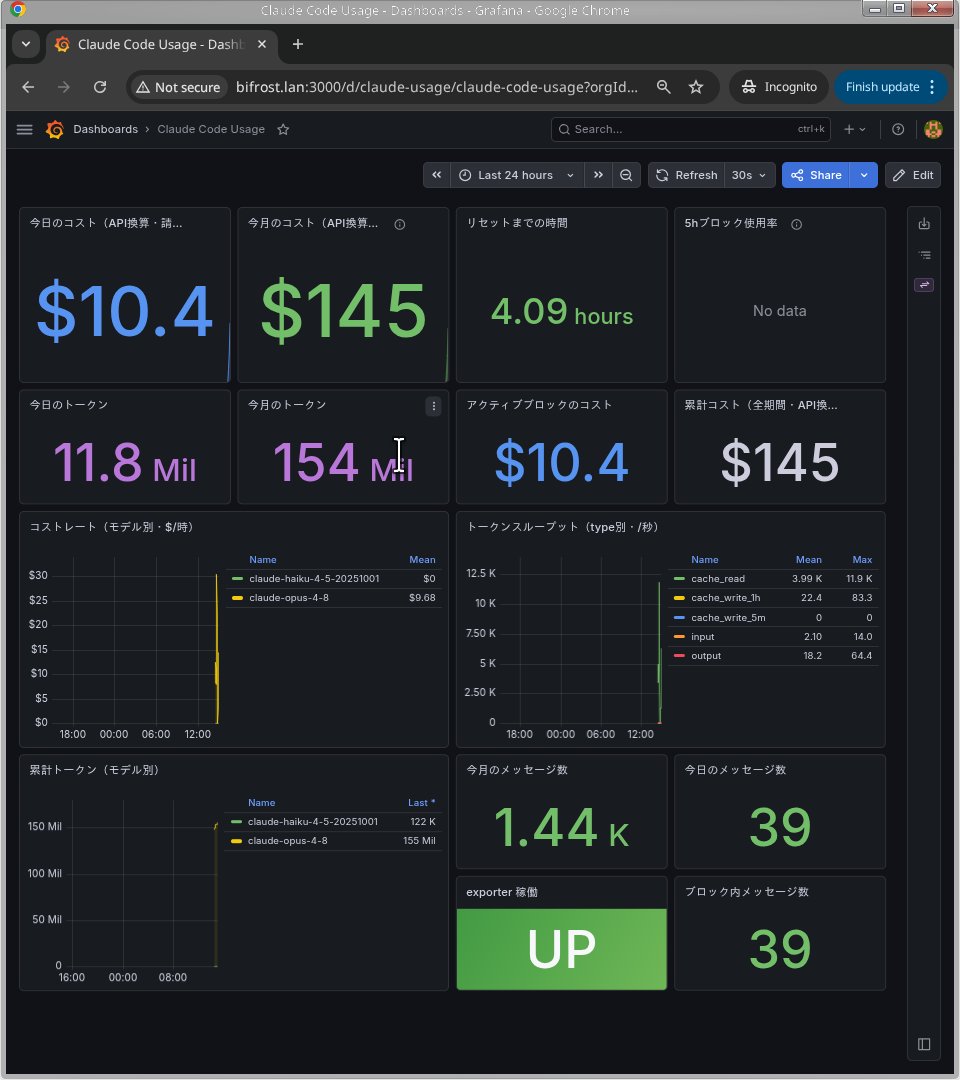Image resolution: width=960 pixels, height=1080 pixels.
Task: Open the Grafana hamburger menu
Action: [x=25, y=129]
